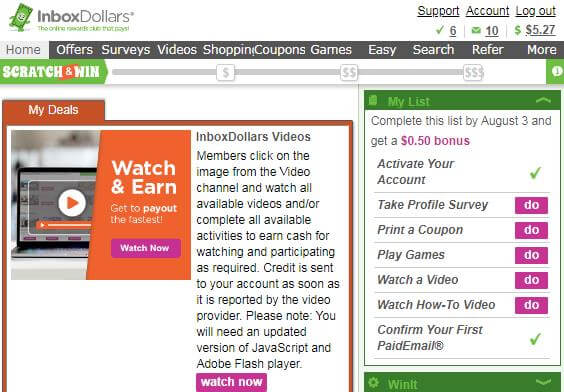
Task: Click the triple-dollar scratch milestone marker
Action: click(x=473, y=73)
